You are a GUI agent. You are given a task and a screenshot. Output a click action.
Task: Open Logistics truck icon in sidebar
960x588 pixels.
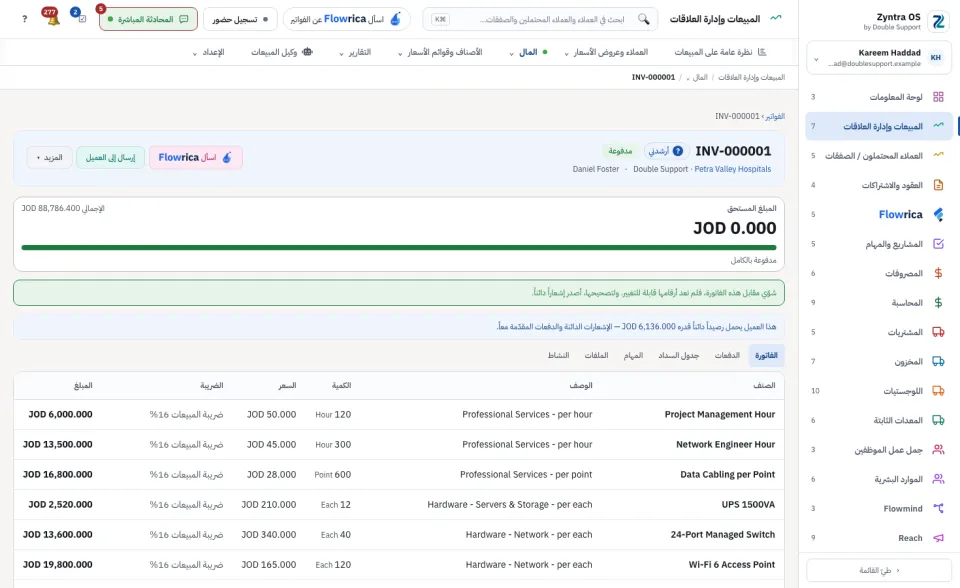tap(938, 391)
